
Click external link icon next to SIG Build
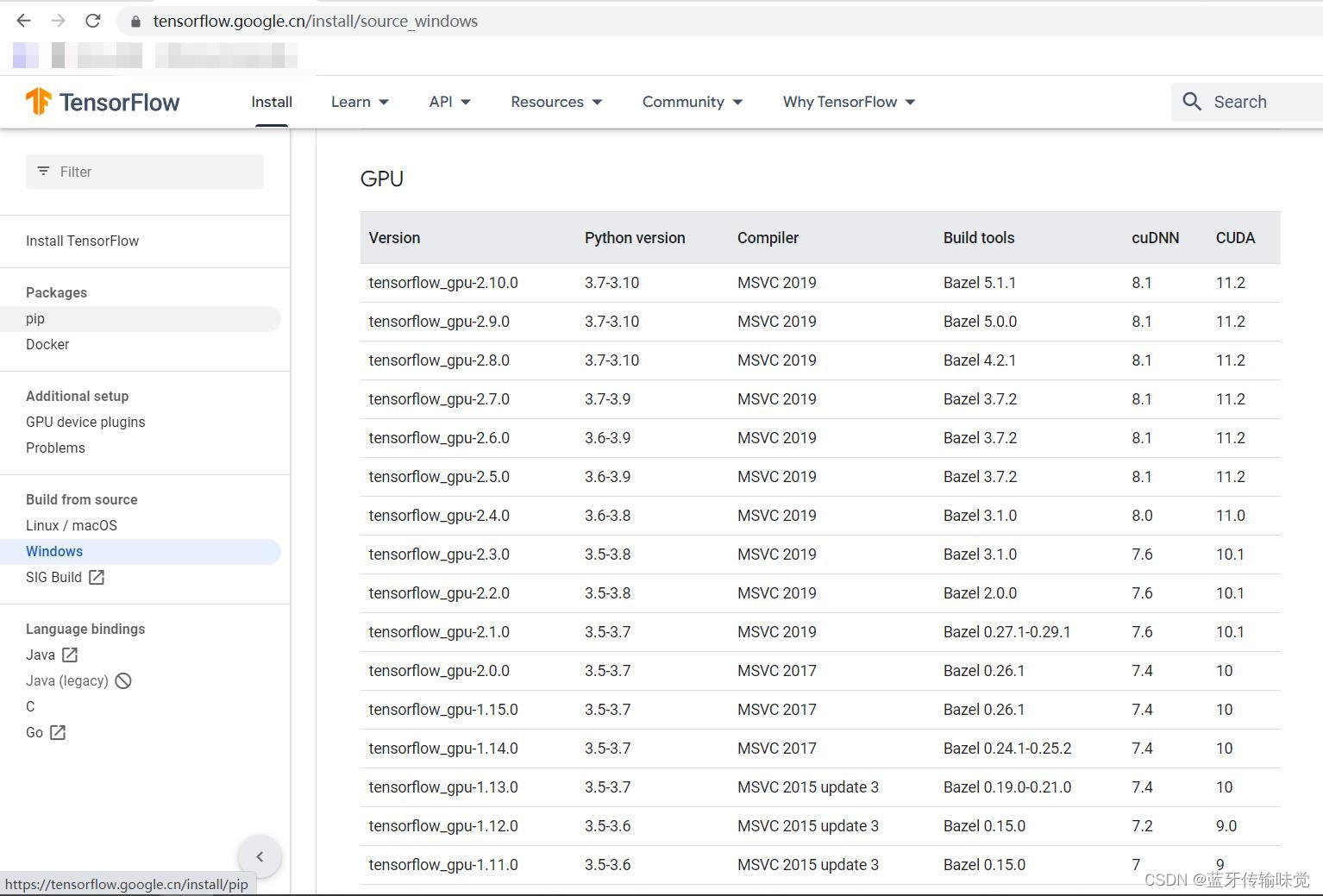tap(97, 577)
